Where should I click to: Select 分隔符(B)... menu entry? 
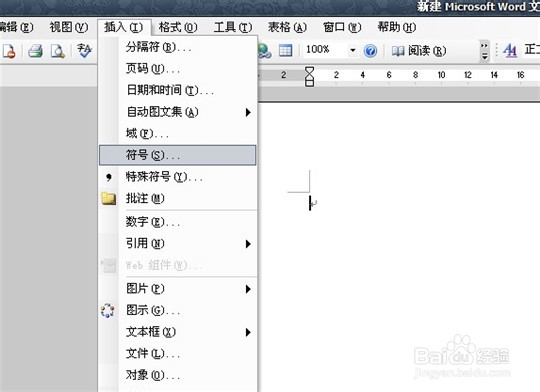pos(178,47)
